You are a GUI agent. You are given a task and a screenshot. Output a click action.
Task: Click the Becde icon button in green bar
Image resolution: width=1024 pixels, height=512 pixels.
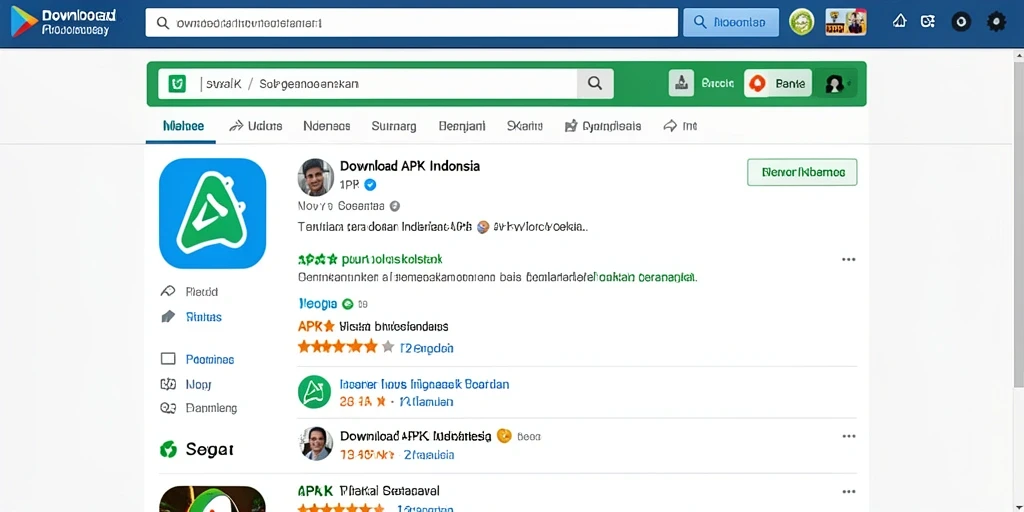click(x=681, y=84)
